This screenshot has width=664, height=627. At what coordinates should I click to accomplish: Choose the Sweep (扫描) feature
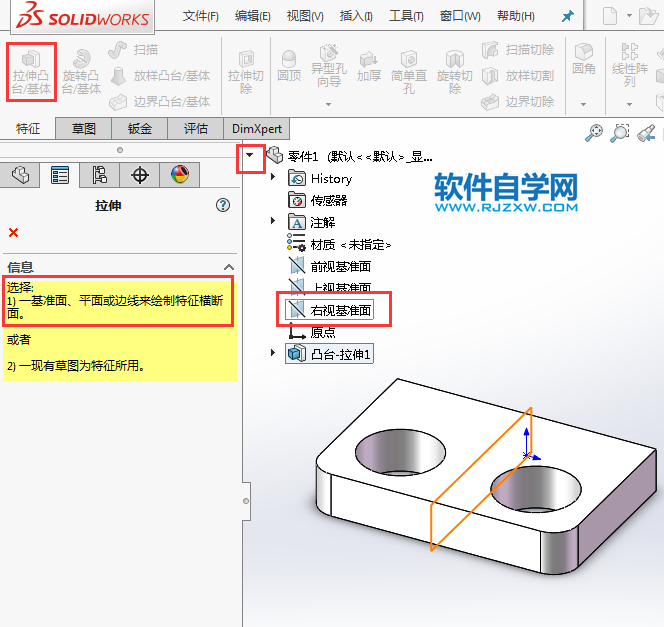point(133,50)
